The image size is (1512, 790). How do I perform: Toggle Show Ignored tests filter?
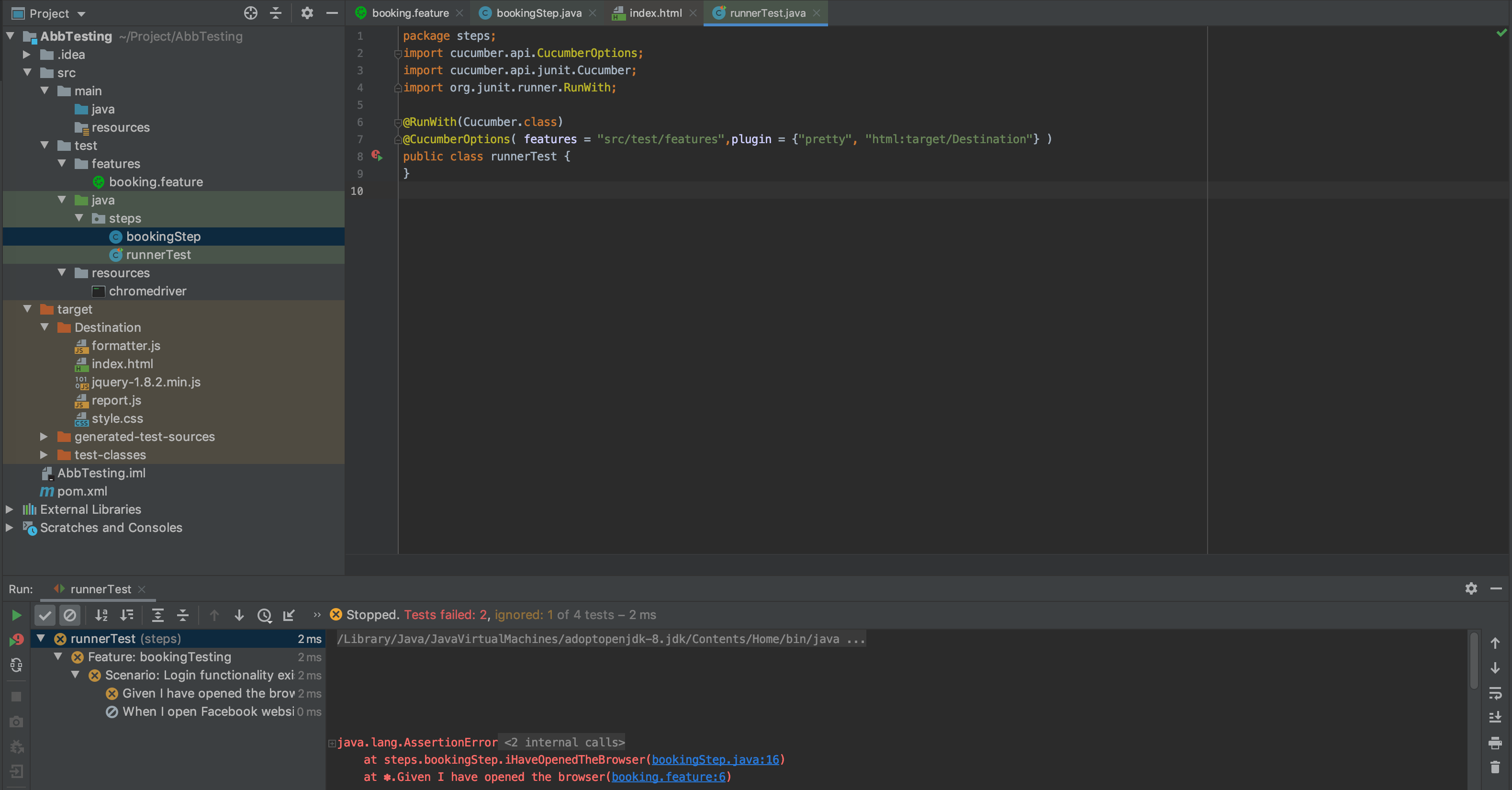70,616
